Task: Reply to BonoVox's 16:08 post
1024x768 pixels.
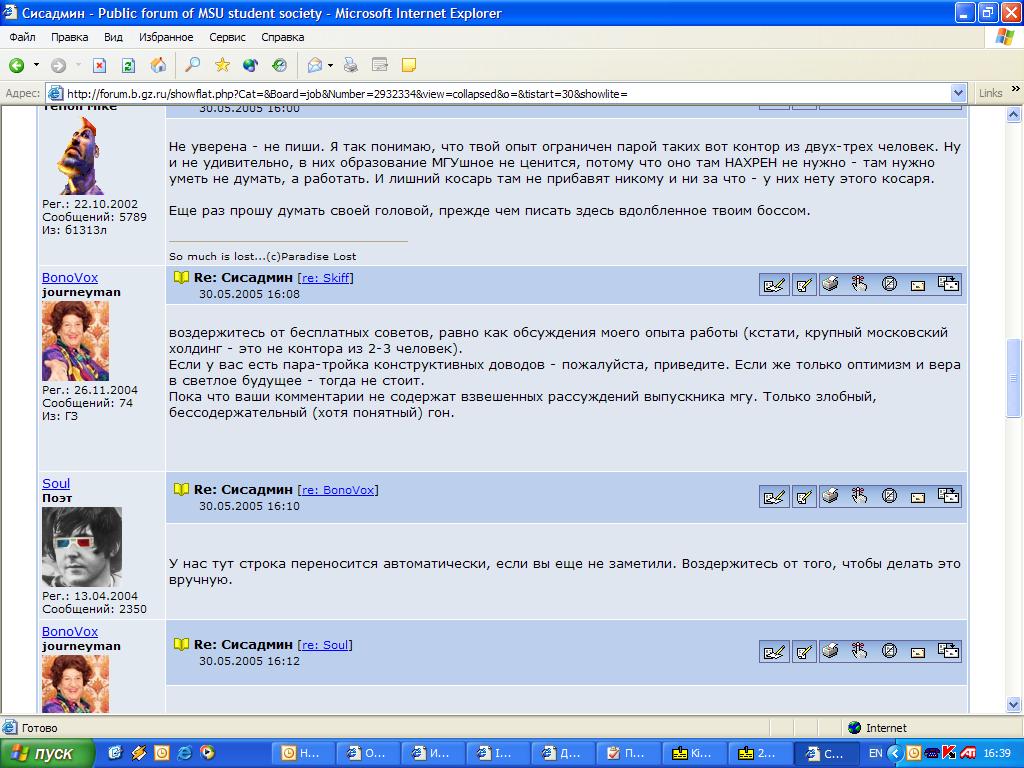Action: pyautogui.click(x=774, y=285)
